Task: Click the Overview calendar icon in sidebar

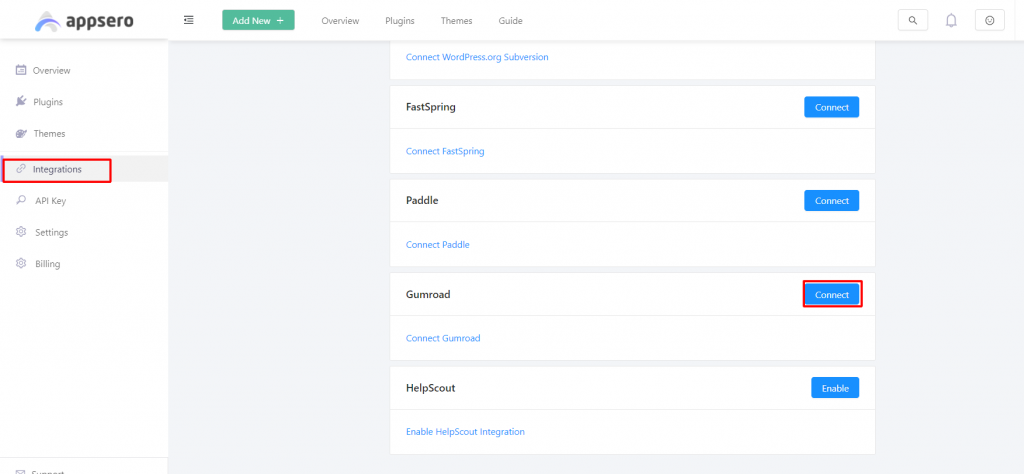Action: click(x=21, y=70)
